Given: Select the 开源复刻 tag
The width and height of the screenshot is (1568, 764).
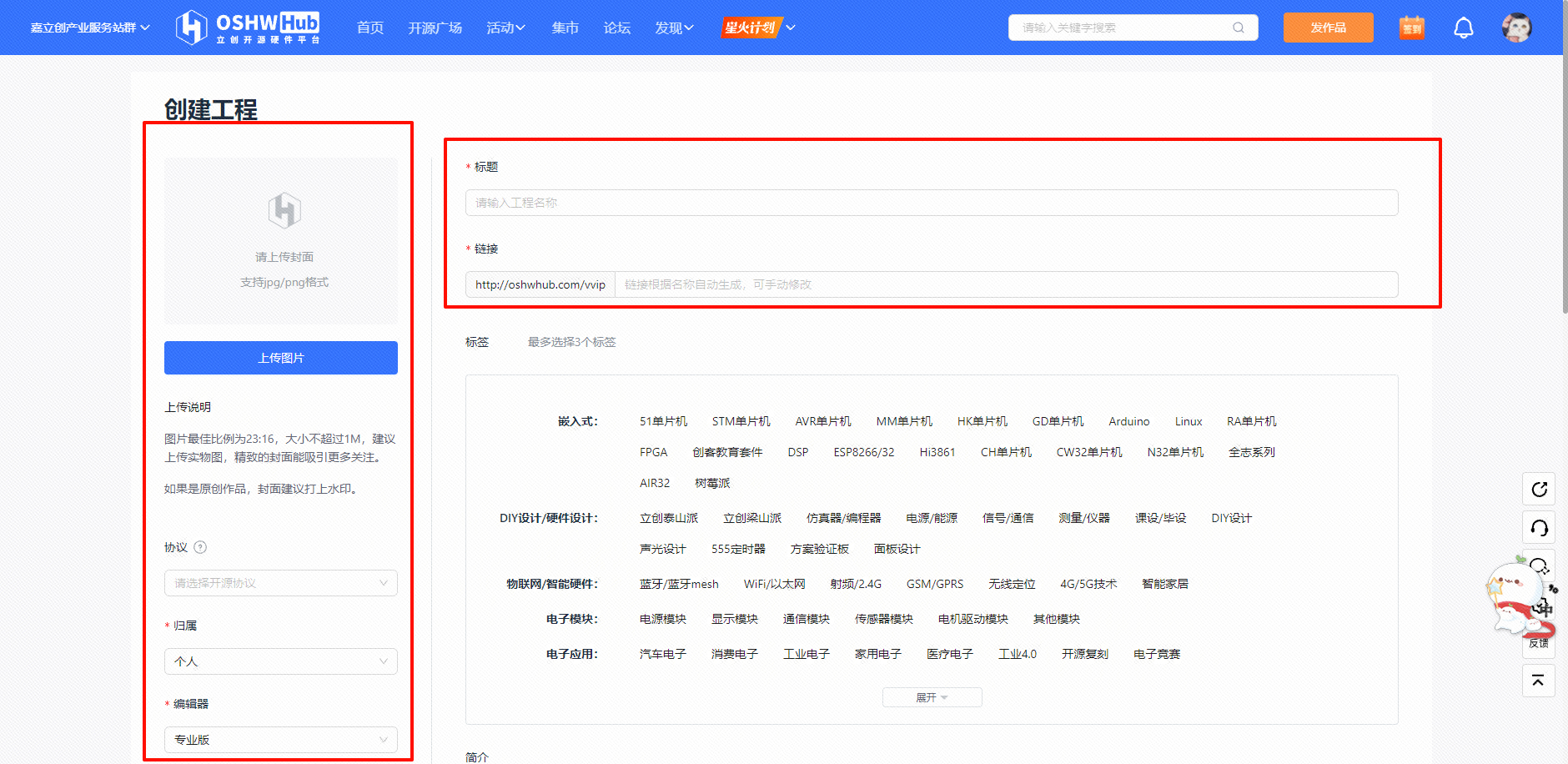Looking at the screenshot, I should coord(1085,654).
